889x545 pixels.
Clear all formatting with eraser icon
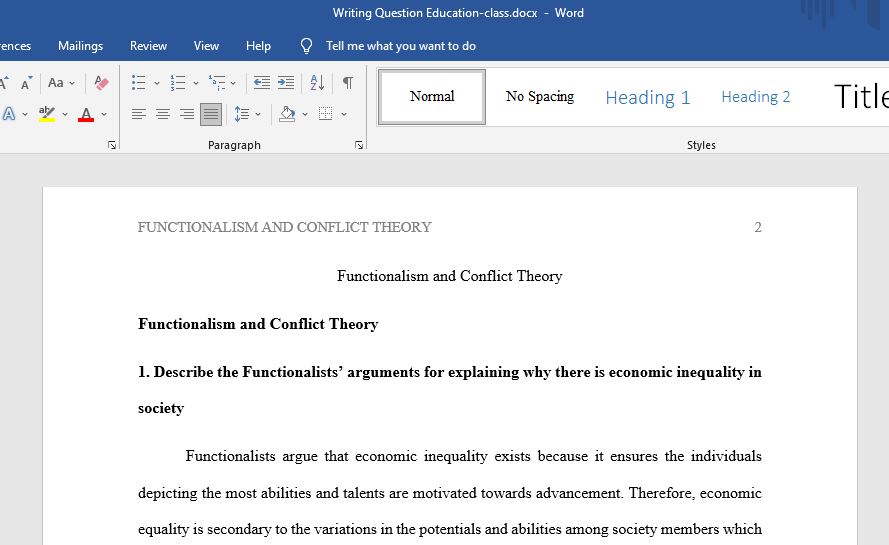click(101, 83)
